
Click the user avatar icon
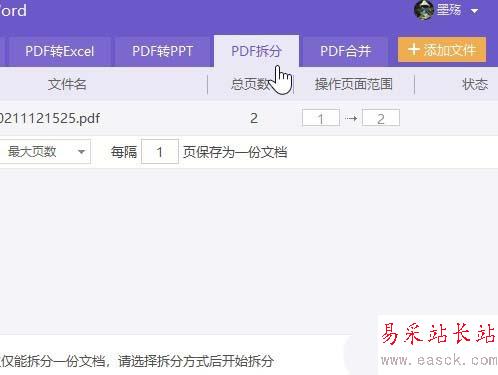[423, 10]
